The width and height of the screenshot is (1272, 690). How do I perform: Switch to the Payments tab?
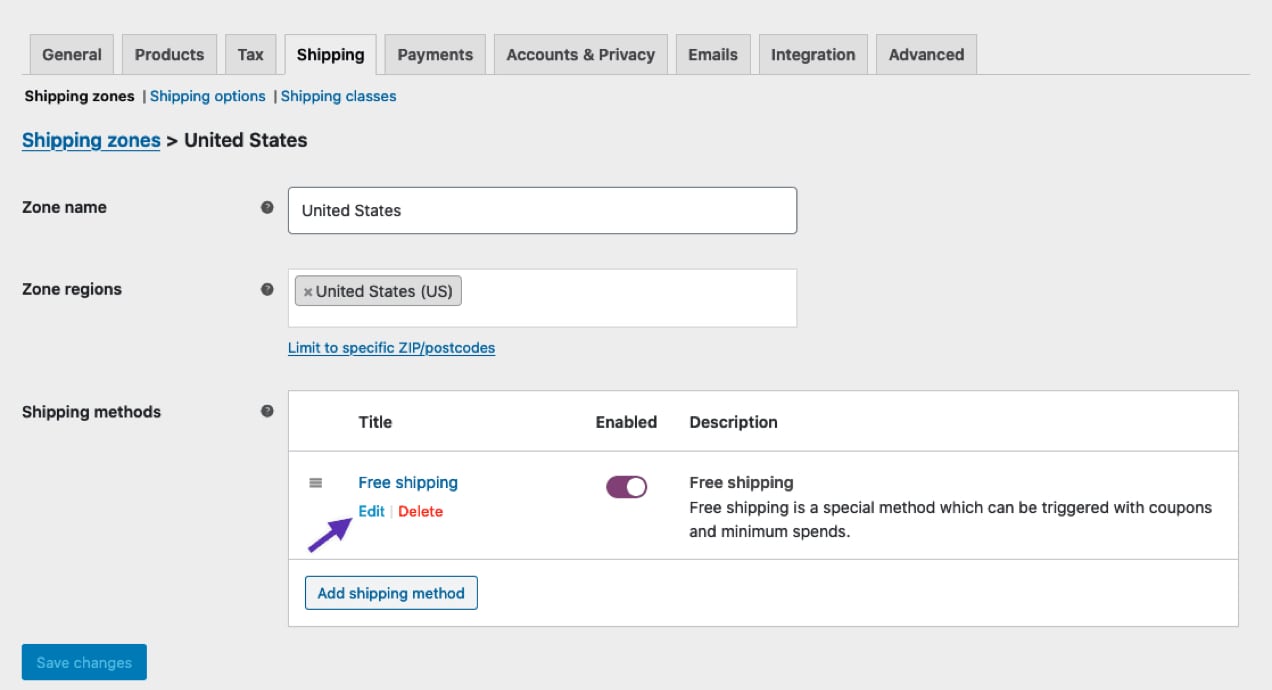point(434,54)
